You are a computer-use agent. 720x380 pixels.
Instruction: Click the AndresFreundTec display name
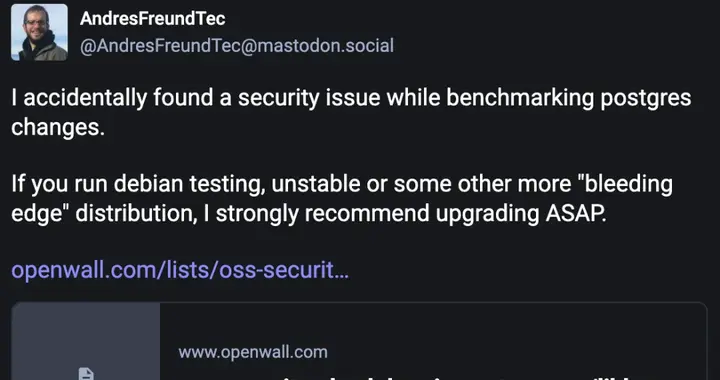(x=152, y=19)
